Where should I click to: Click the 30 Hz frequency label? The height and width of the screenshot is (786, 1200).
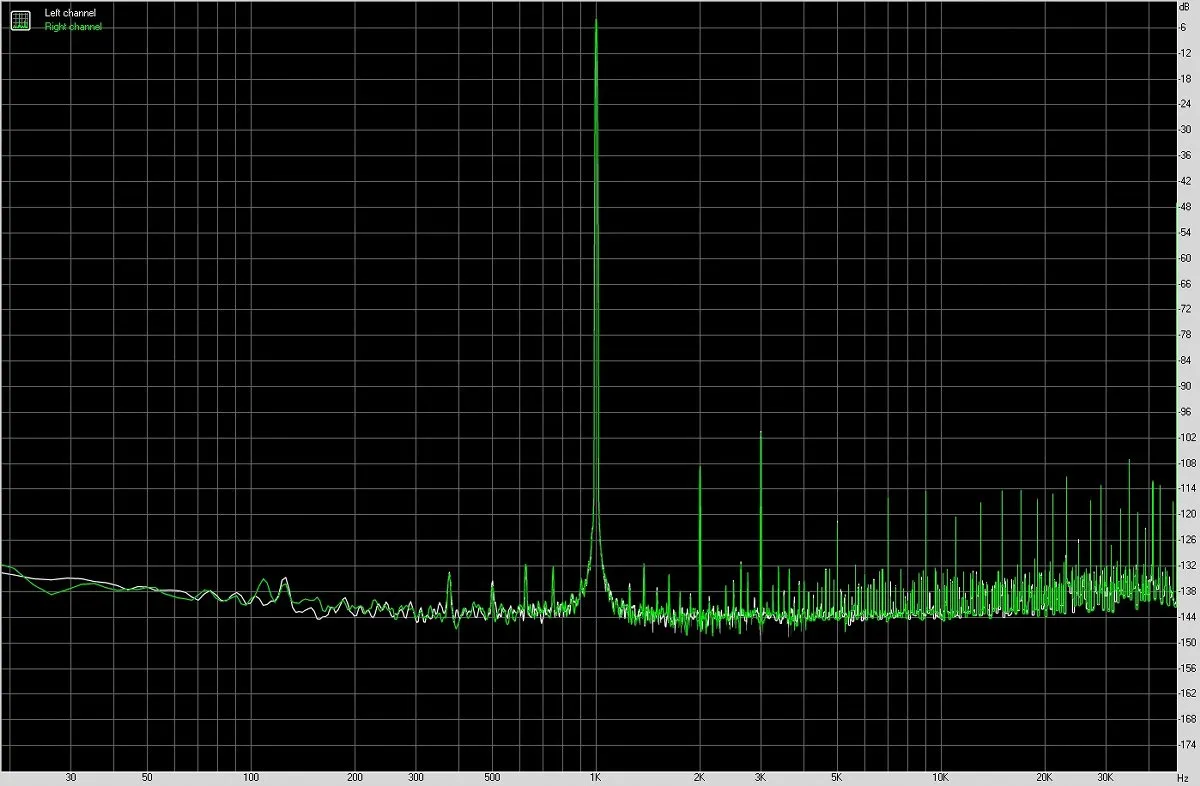[70, 777]
